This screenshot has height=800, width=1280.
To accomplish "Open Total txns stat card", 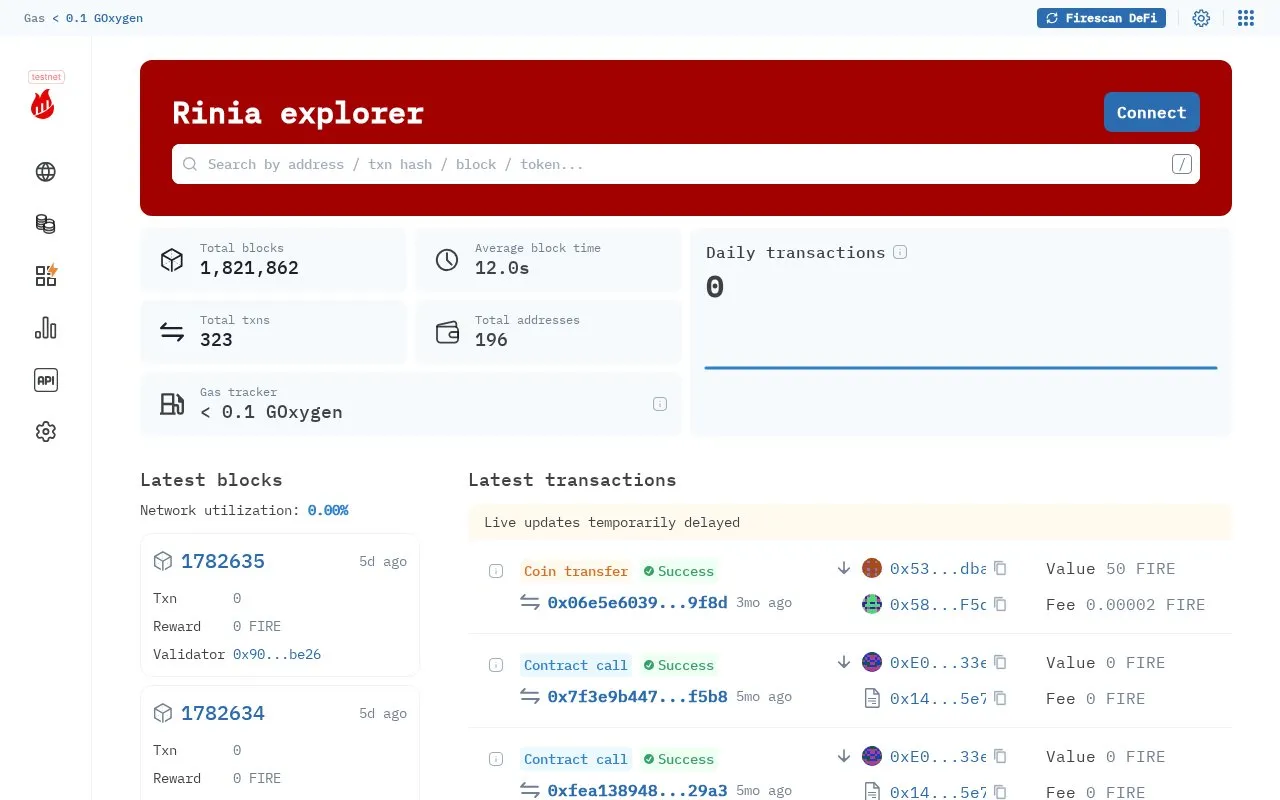I will coord(273,332).
